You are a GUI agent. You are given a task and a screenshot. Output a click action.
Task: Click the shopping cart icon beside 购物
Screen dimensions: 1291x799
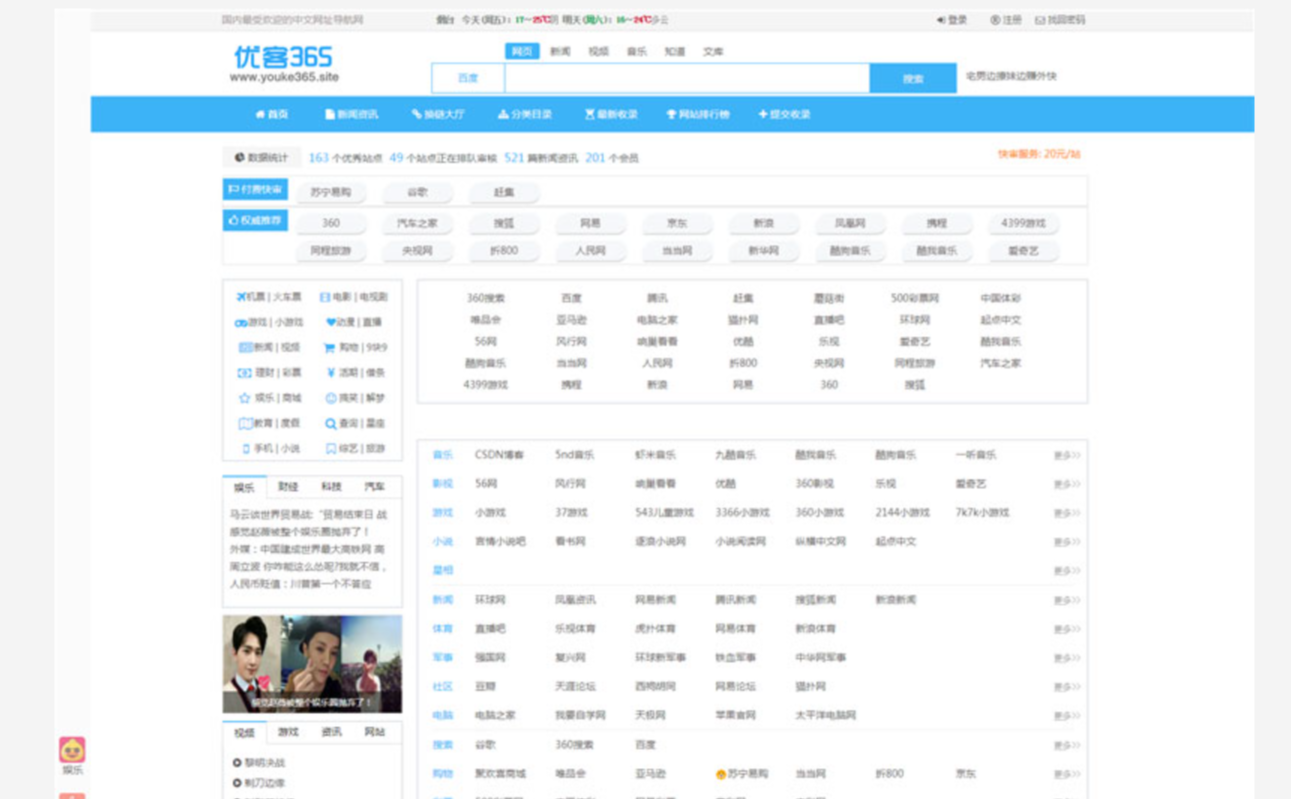[329, 348]
